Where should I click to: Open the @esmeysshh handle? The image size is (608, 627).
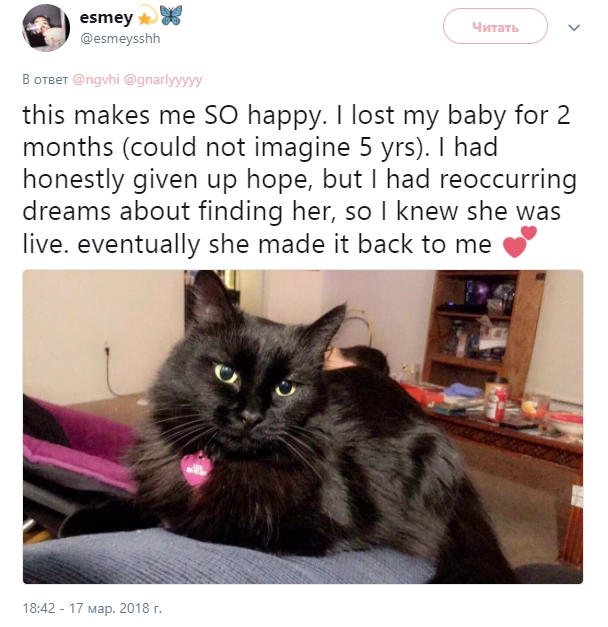coord(120,39)
